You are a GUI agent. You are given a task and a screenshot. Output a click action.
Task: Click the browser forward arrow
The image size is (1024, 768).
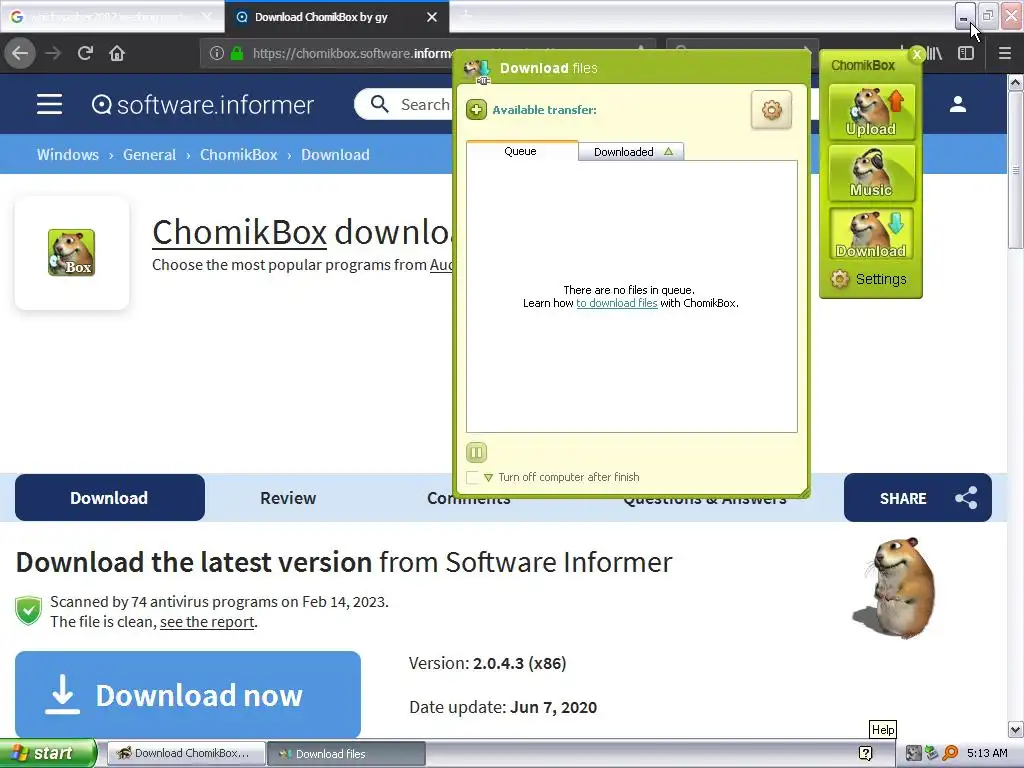tap(53, 54)
